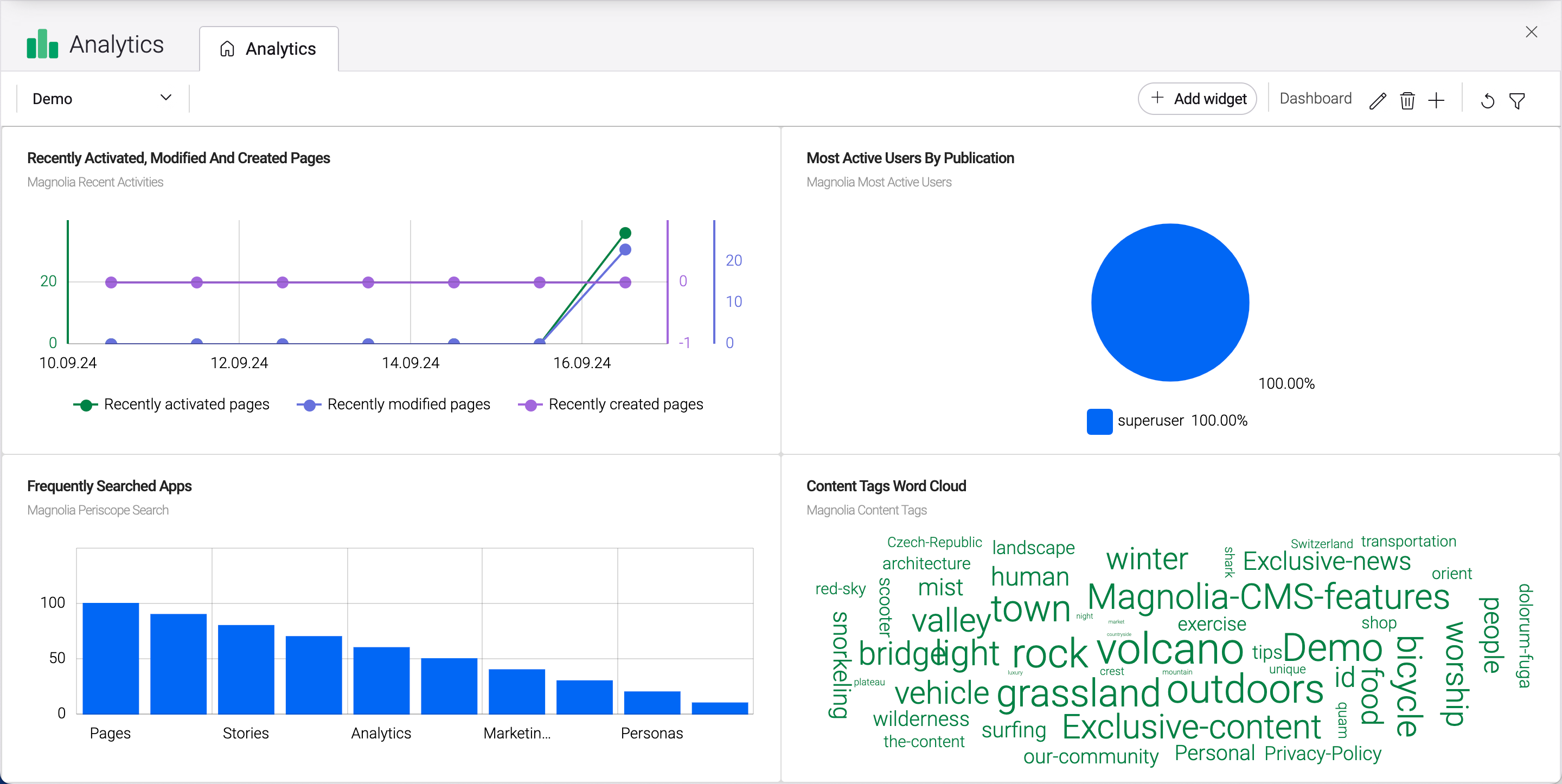Click the Add widget button
Viewport: 1562px width, 784px height.
[1198, 98]
